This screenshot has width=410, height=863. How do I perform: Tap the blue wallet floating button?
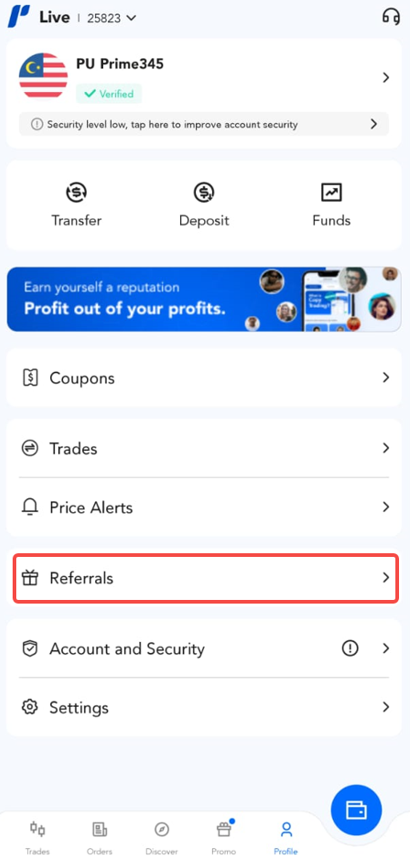pos(356,810)
